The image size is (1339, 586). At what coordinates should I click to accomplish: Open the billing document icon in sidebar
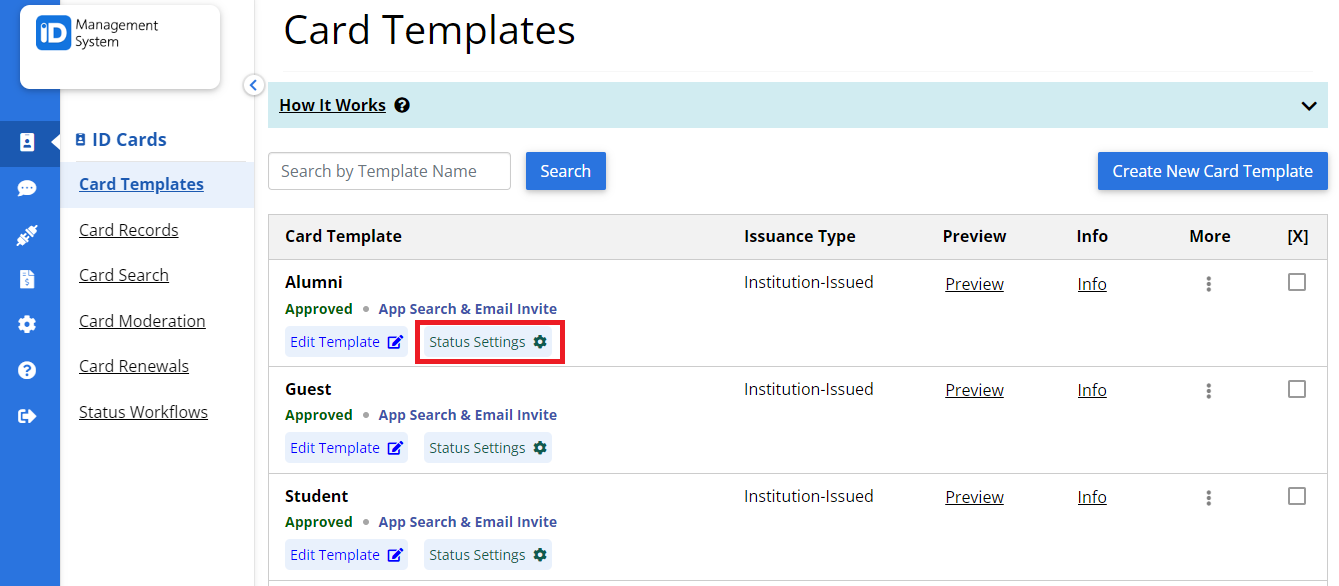(30, 281)
